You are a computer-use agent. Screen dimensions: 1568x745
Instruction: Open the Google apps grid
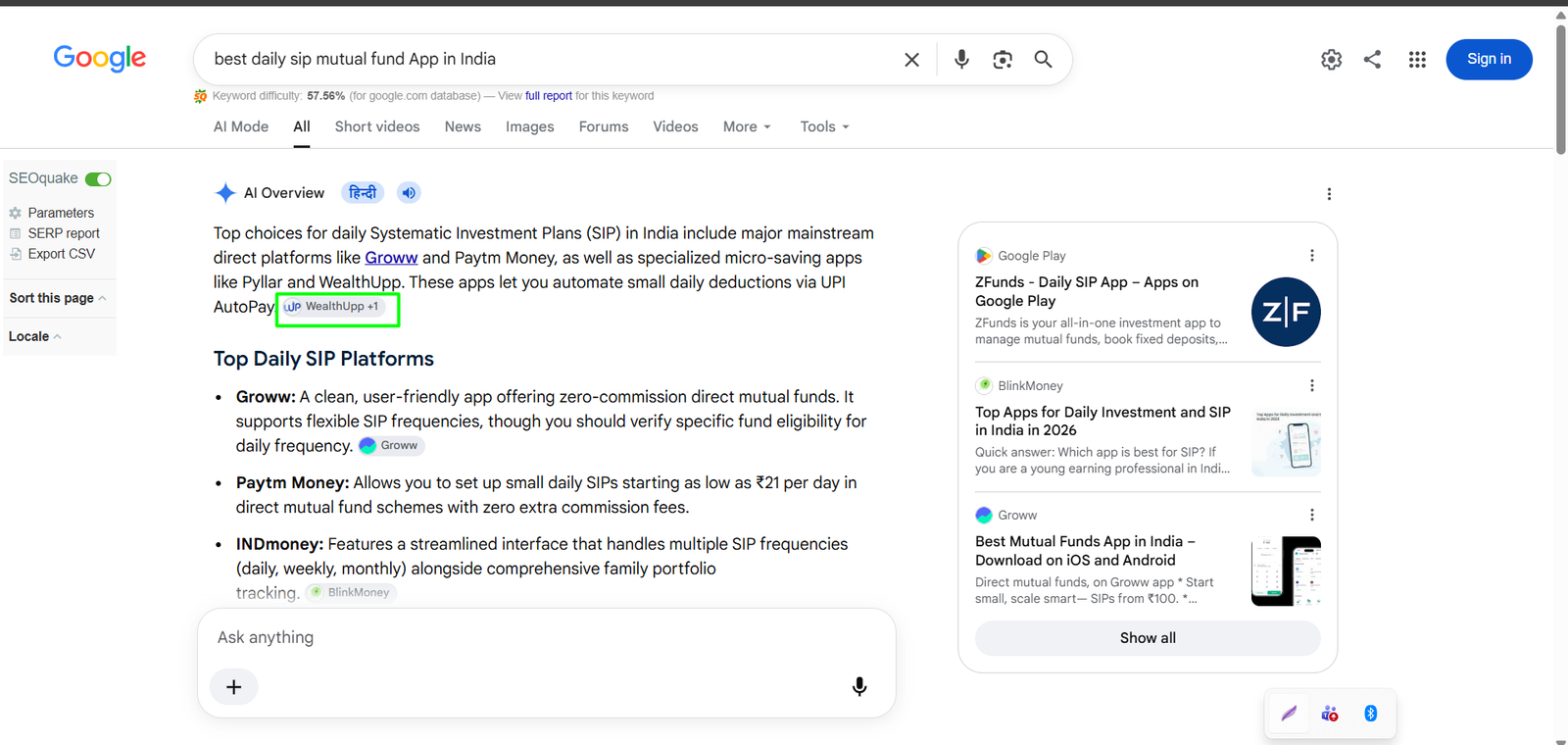click(x=1417, y=60)
